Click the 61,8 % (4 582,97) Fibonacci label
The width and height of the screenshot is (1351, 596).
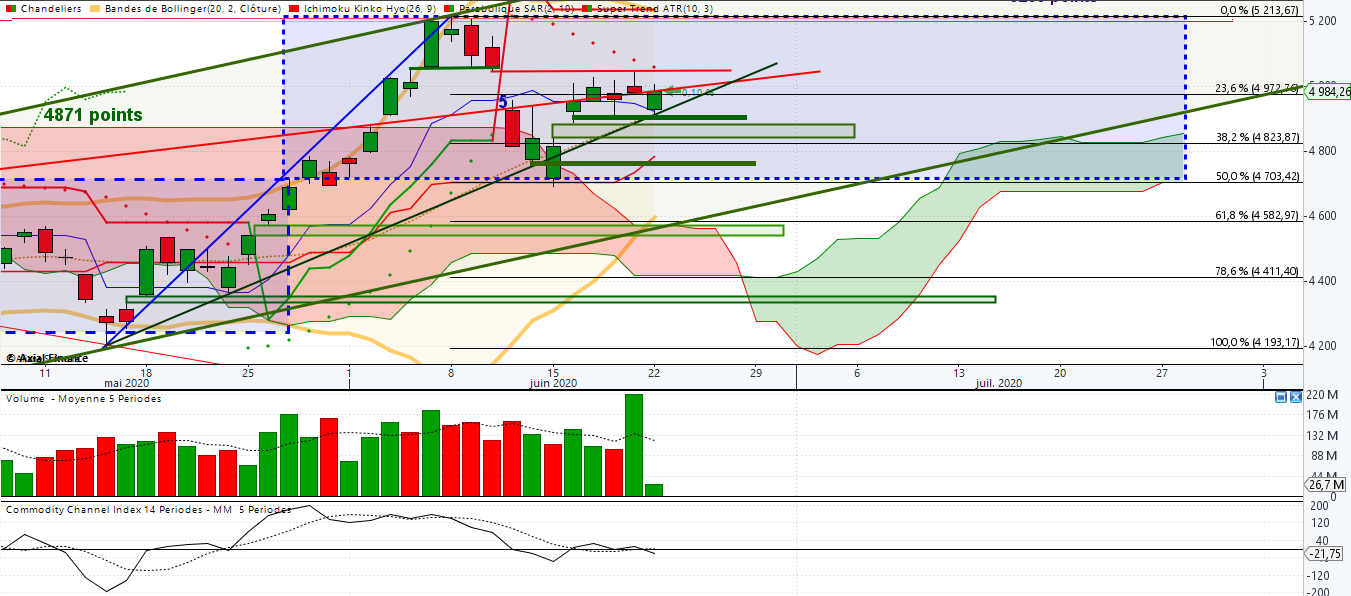(x=1257, y=215)
